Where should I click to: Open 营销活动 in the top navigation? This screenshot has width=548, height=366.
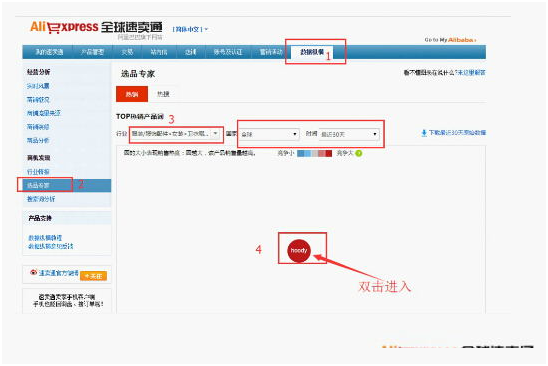pyautogui.click(x=271, y=52)
